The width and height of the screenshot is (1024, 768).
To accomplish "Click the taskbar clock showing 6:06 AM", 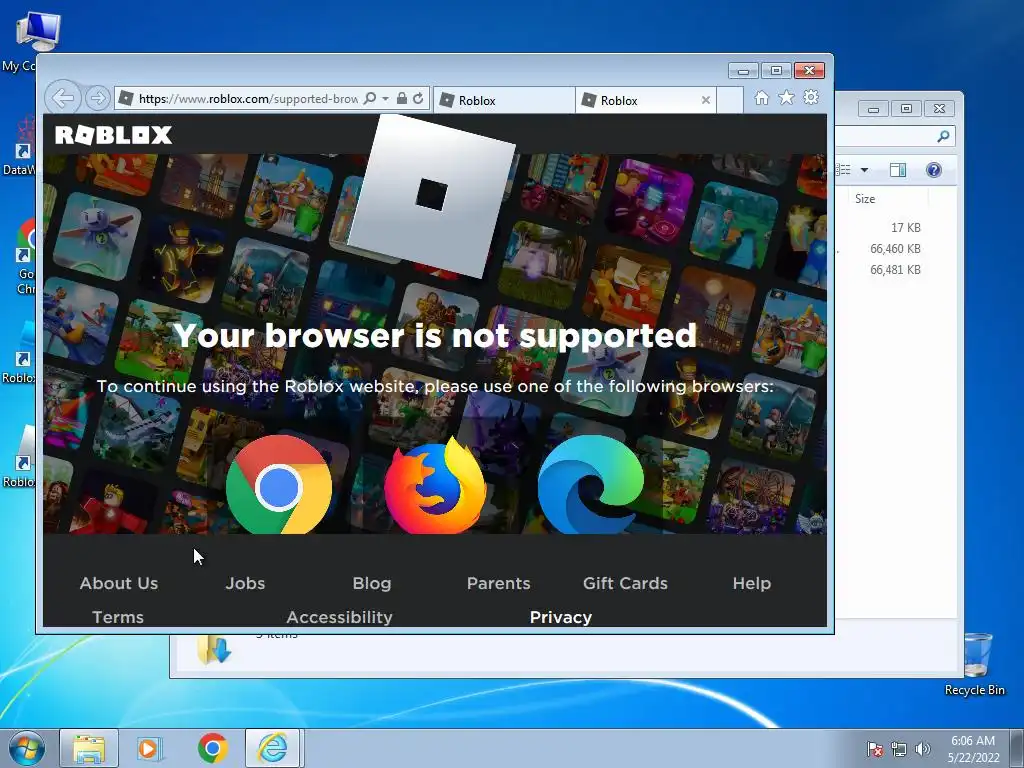I will tap(973, 748).
